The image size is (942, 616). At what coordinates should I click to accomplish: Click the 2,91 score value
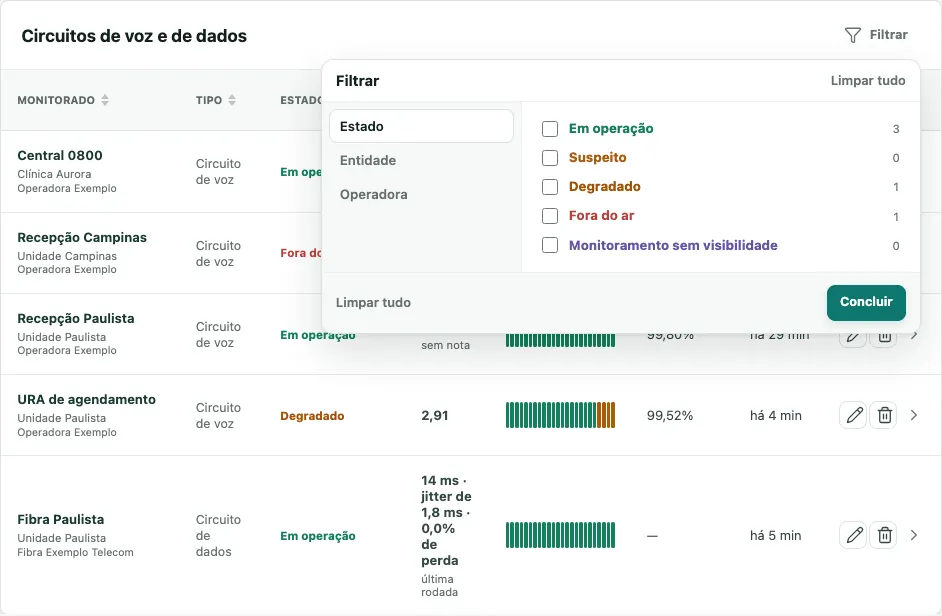pyautogui.click(x=434, y=416)
